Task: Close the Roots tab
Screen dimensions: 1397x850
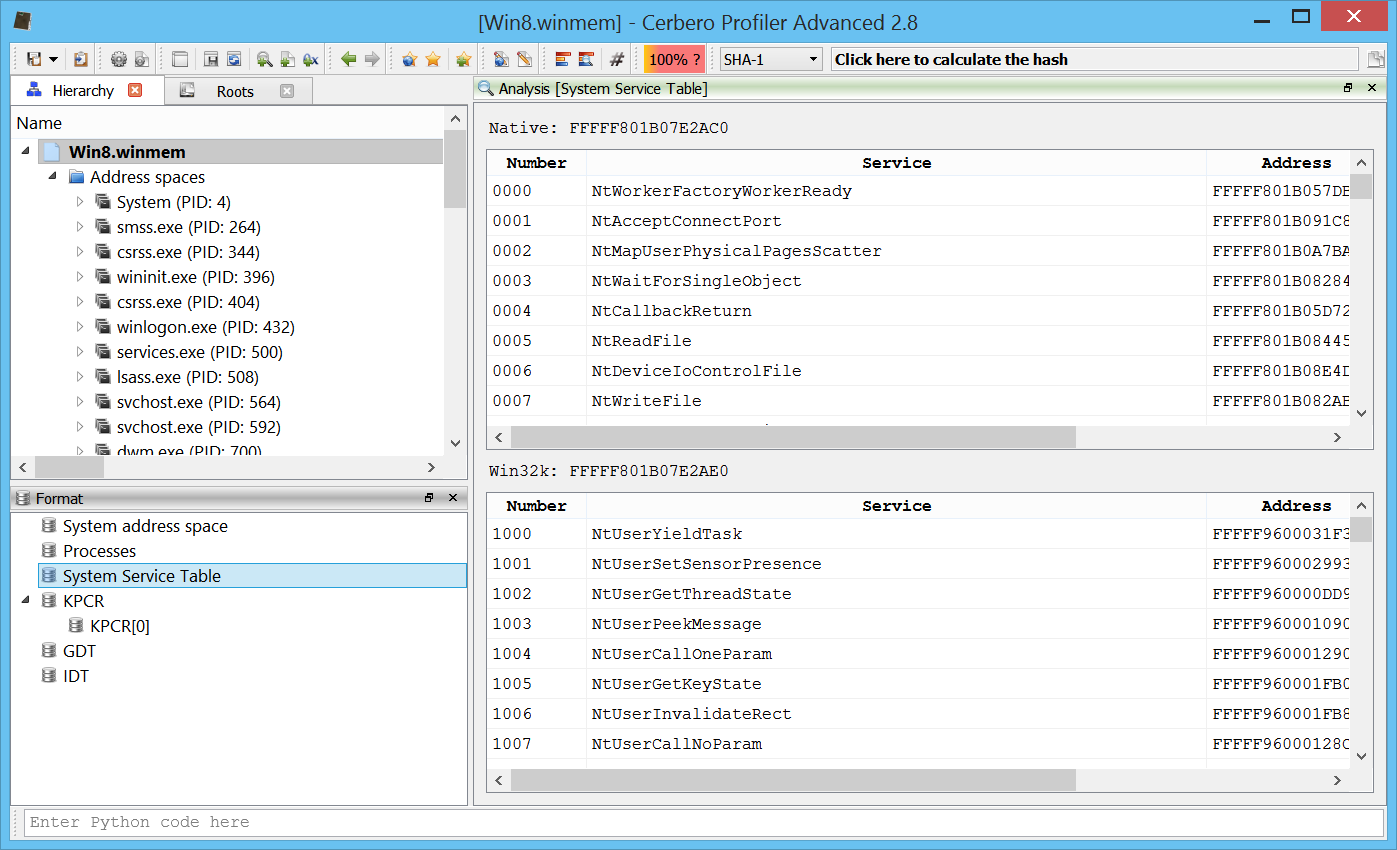Action: (x=287, y=91)
